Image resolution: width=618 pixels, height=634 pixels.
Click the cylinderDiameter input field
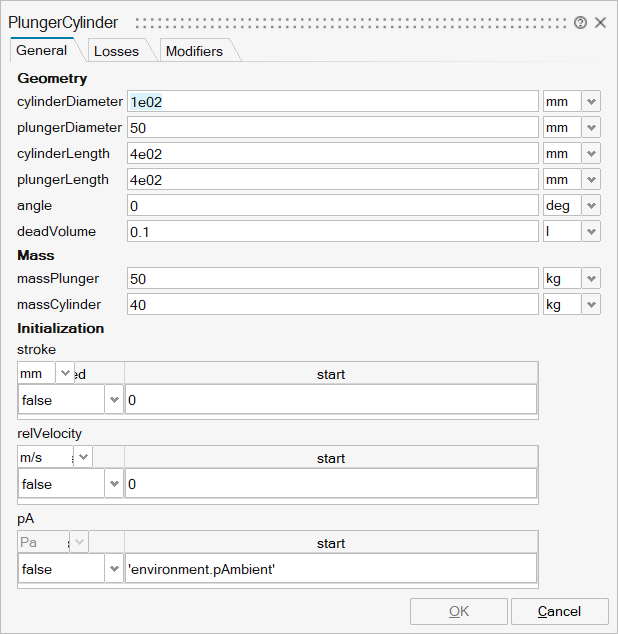(332, 101)
